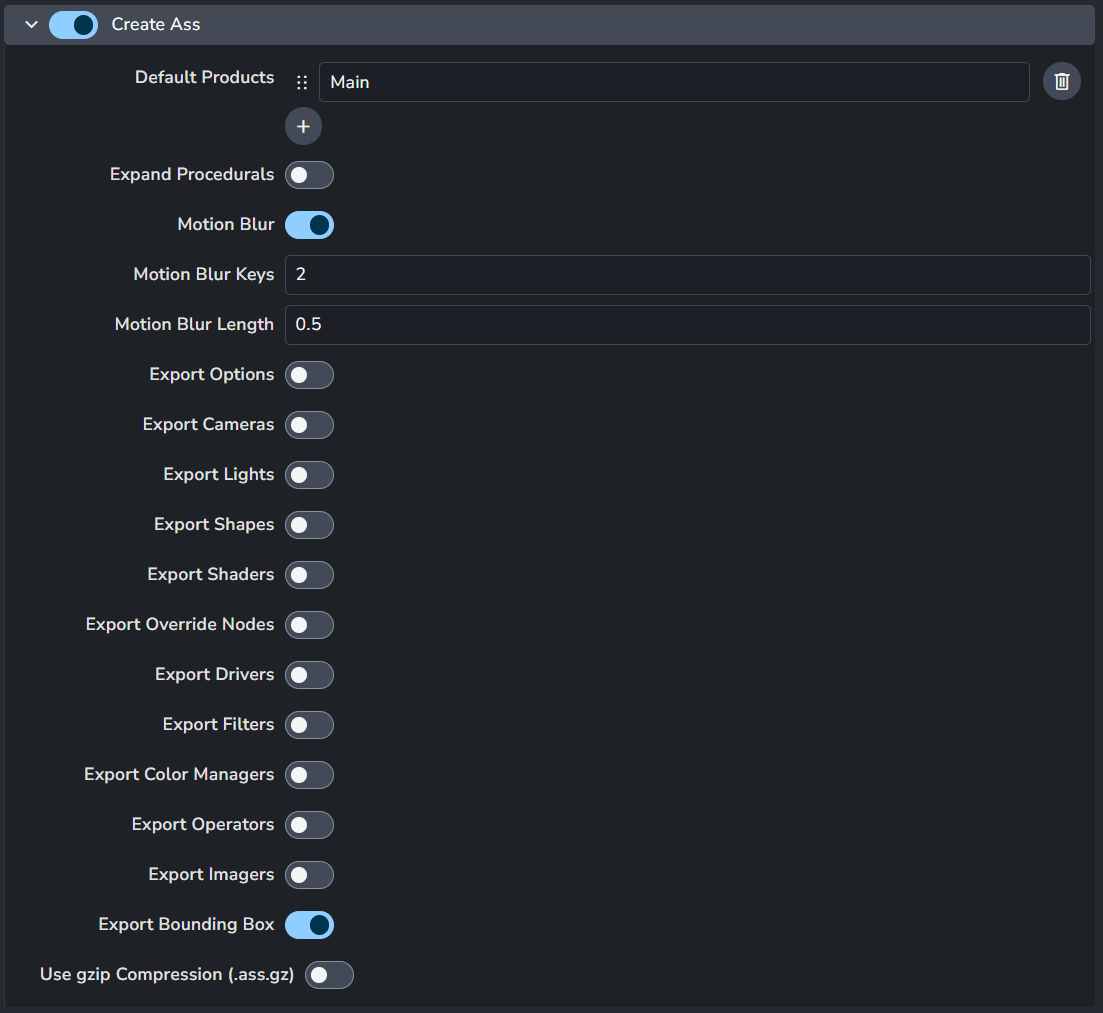Enable Expand Procedurals

[309, 175]
